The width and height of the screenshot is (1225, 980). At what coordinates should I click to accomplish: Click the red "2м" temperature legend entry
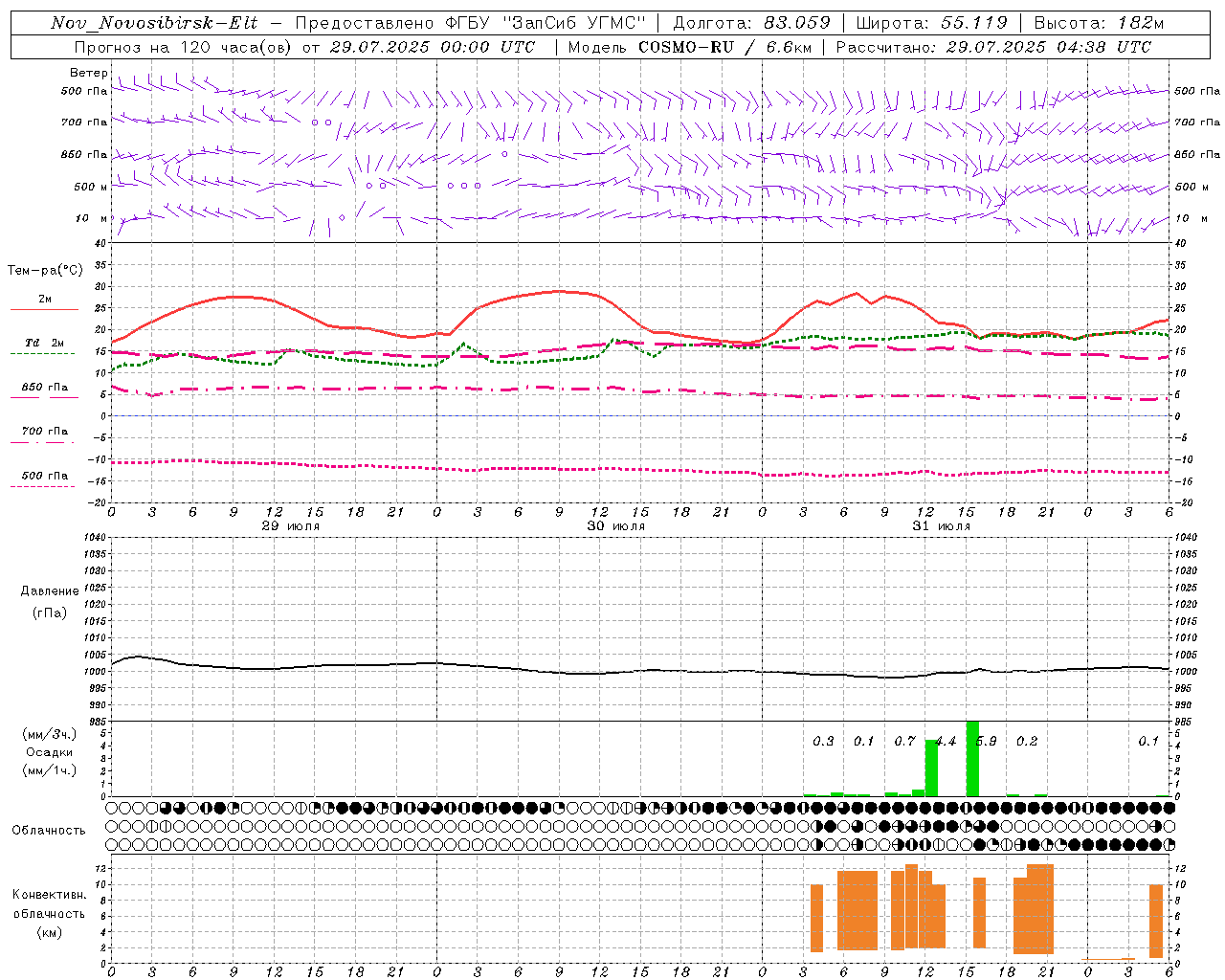click(x=44, y=300)
